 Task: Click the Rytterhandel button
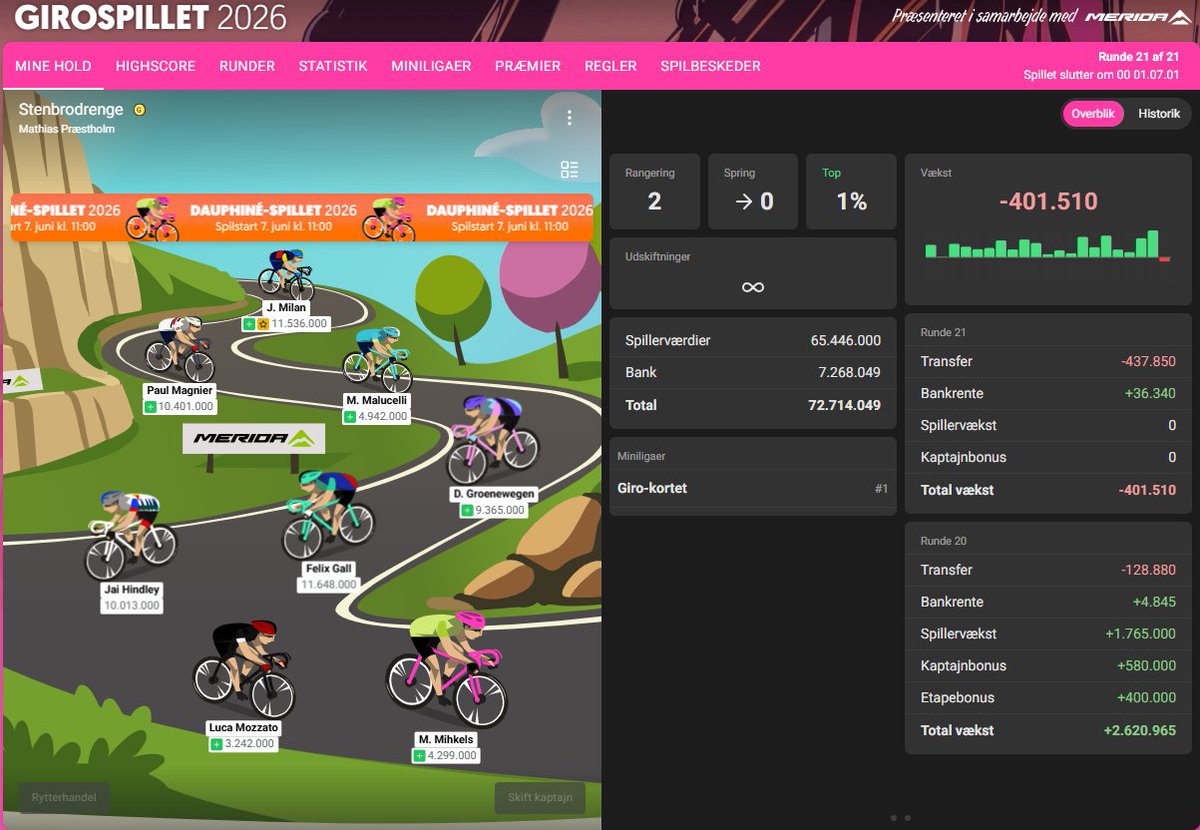pos(64,798)
